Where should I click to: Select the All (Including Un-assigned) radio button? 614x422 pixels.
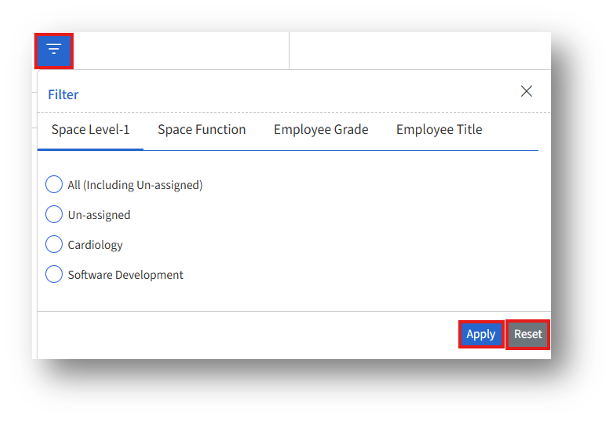coord(54,185)
